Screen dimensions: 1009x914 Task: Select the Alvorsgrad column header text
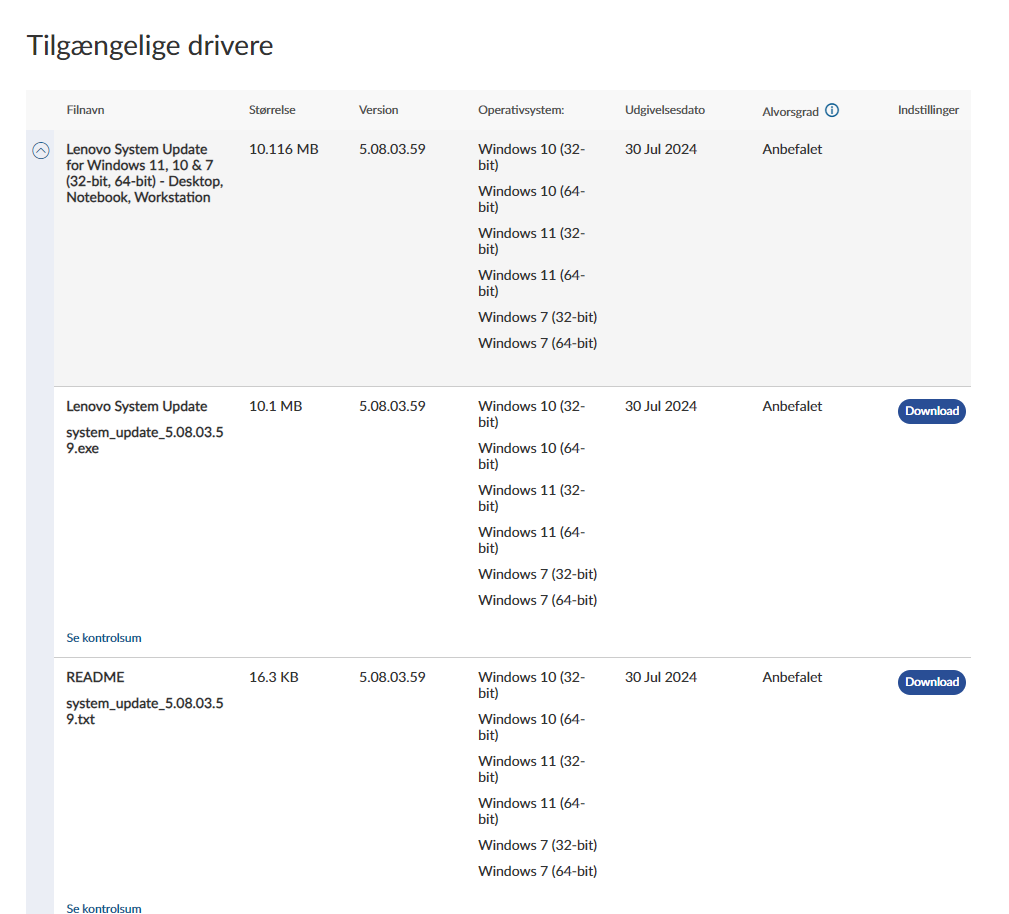(790, 112)
